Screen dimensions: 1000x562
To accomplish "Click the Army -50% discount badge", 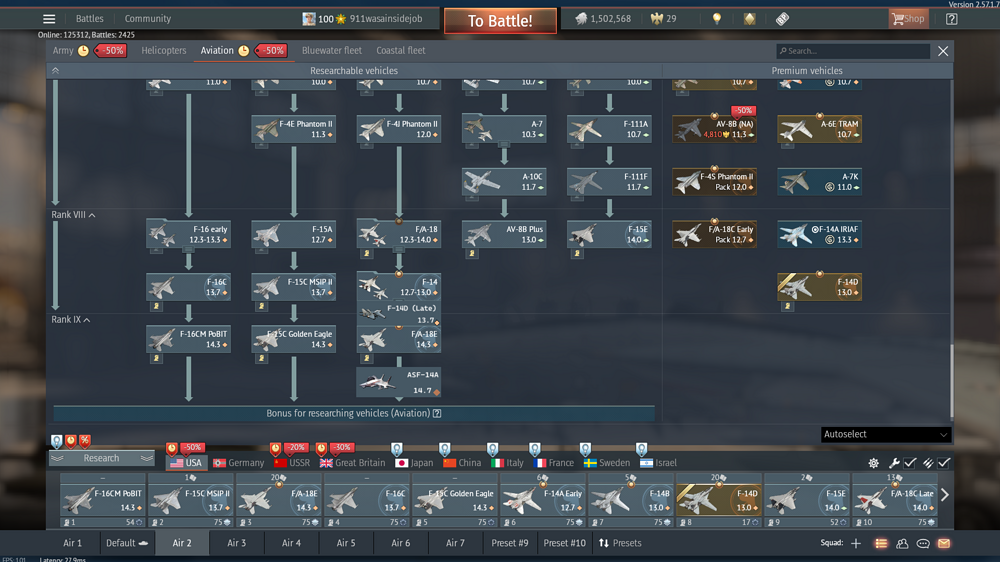I will coord(111,50).
